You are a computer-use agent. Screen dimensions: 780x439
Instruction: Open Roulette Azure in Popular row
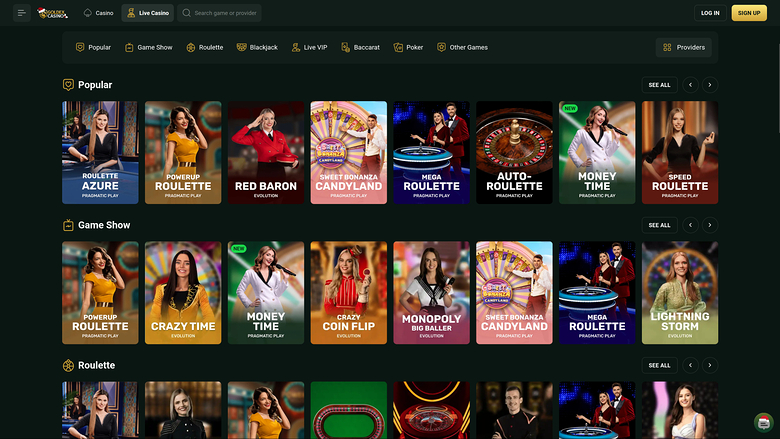[100, 153]
